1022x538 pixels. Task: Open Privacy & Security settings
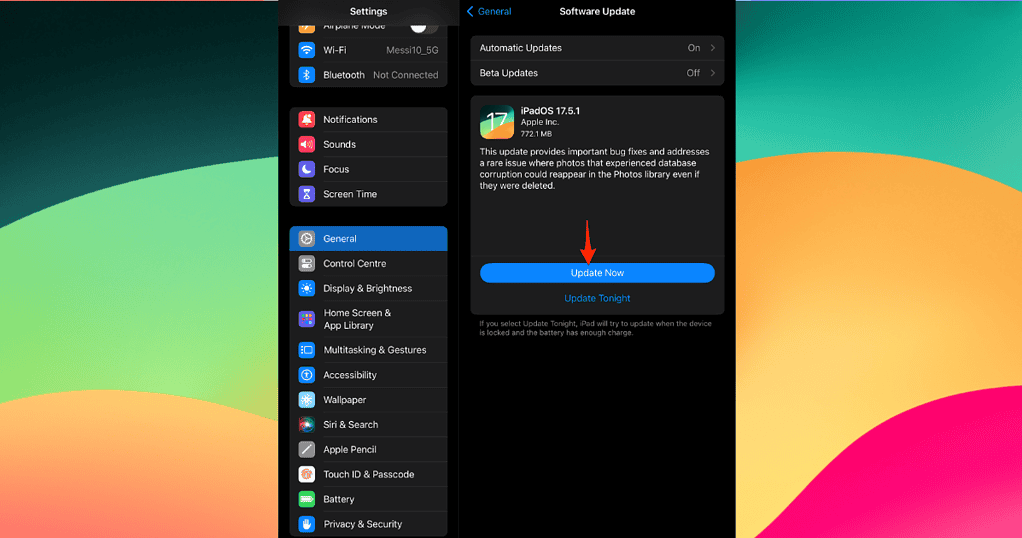click(x=368, y=524)
